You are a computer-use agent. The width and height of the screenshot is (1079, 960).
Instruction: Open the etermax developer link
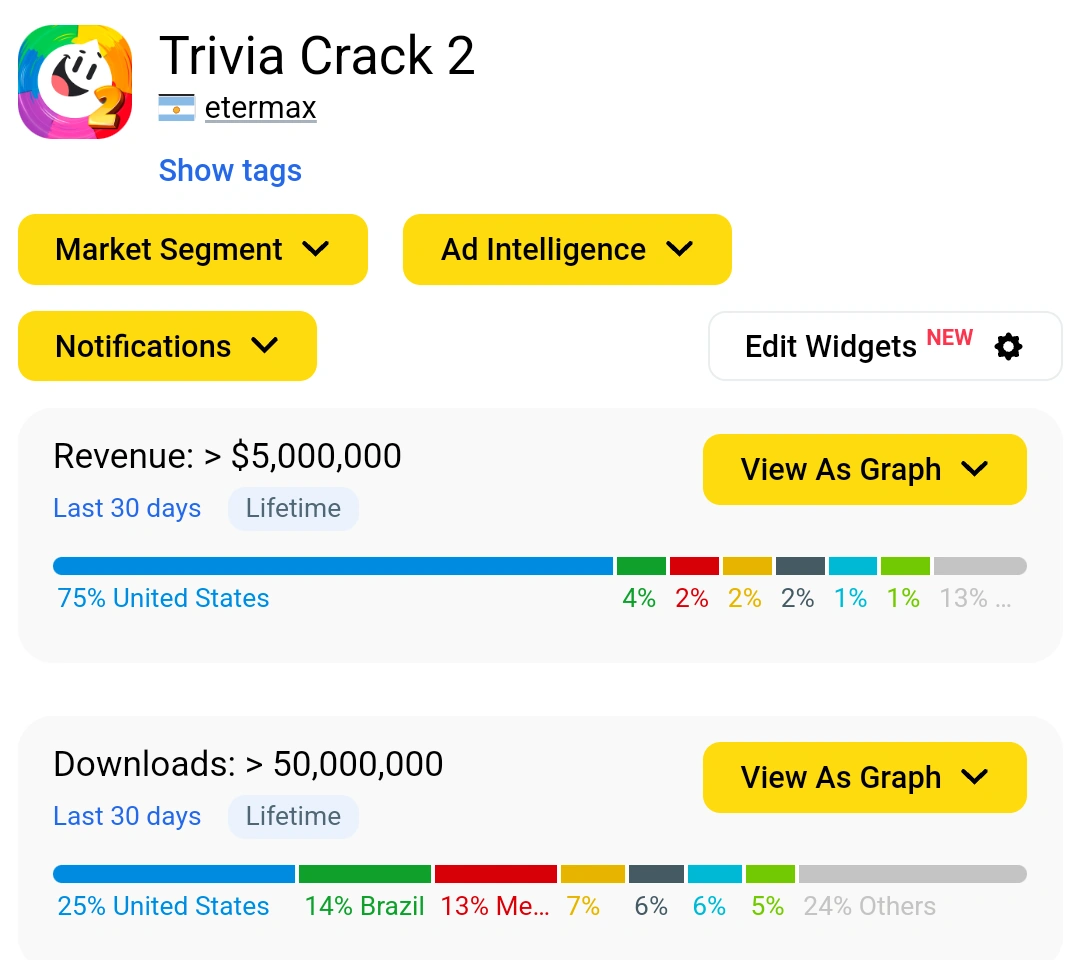[x=260, y=107]
